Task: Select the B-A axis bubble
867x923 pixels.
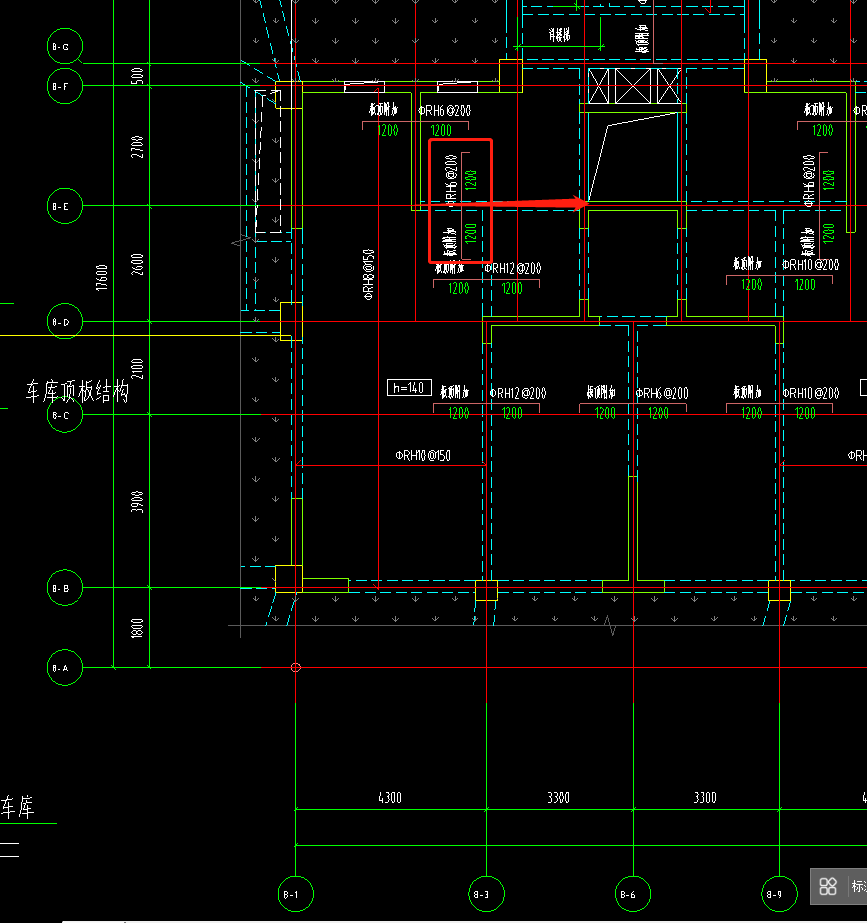Action: pos(65,668)
